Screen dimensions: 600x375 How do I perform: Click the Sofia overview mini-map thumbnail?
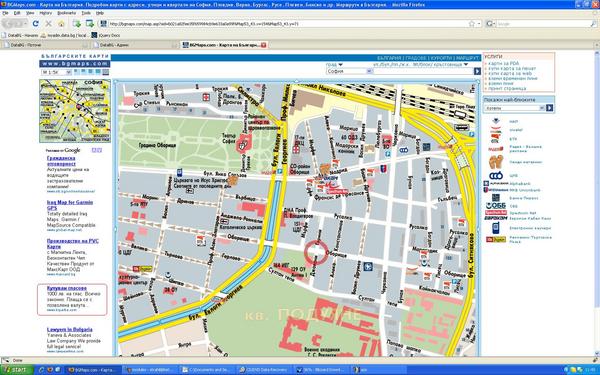coord(75,111)
